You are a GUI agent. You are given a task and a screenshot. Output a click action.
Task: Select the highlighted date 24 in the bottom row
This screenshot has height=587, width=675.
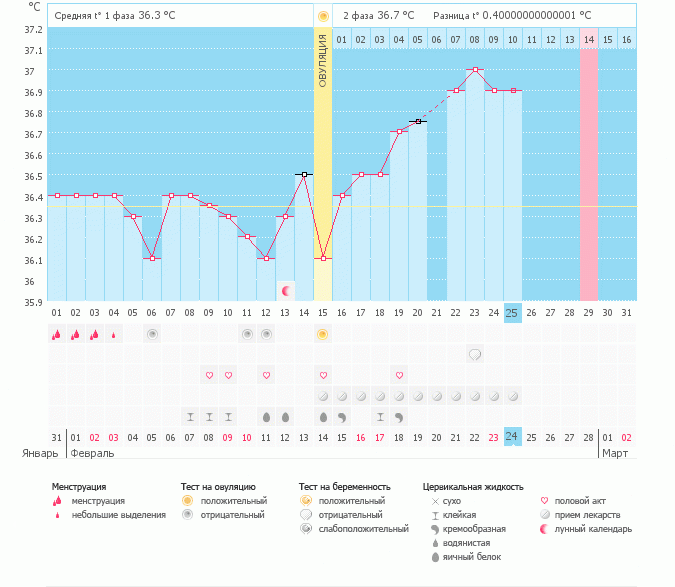coord(513,436)
